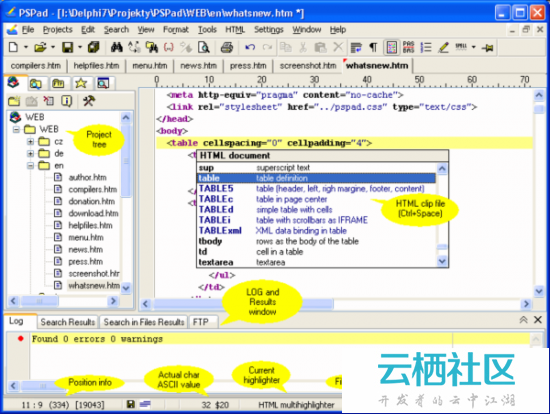Toggle line numbers list icon

pos(426,47)
